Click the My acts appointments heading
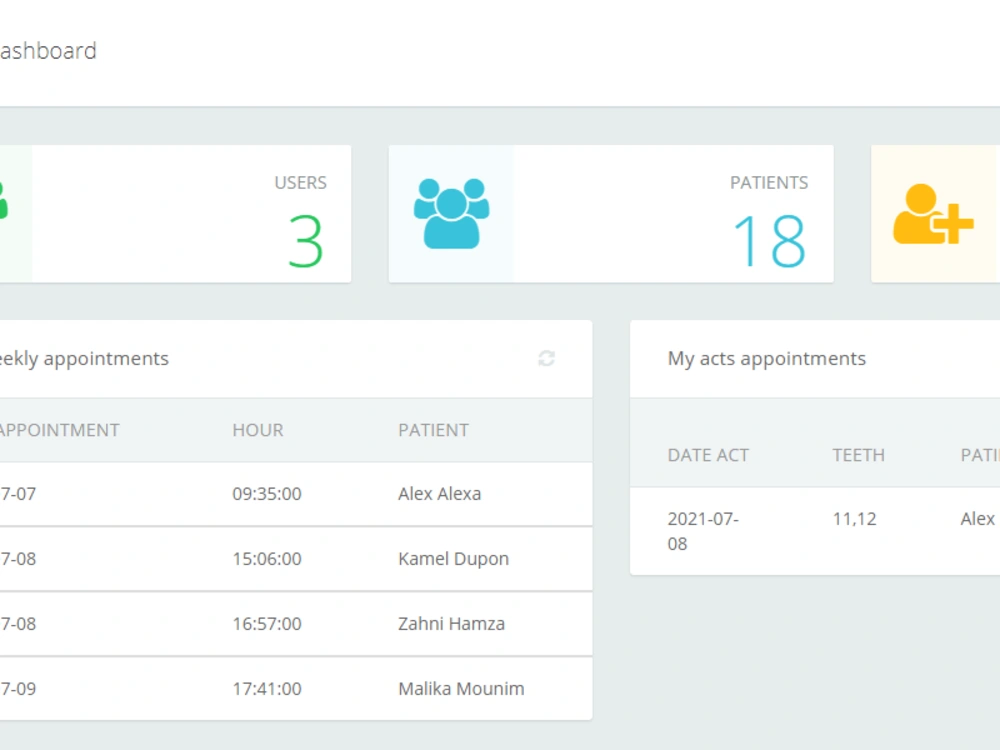The height and width of the screenshot is (750, 1000). tap(767, 358)
